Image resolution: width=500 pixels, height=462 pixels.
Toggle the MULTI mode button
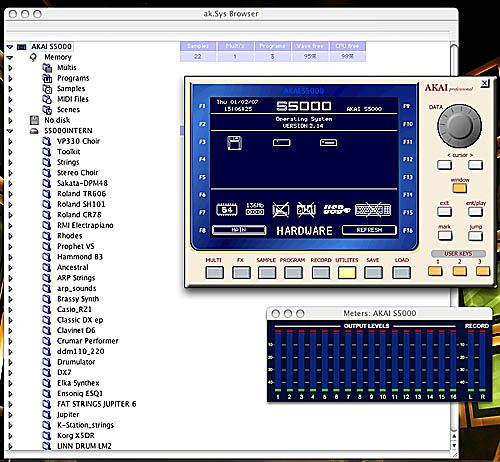coord(215,273)
